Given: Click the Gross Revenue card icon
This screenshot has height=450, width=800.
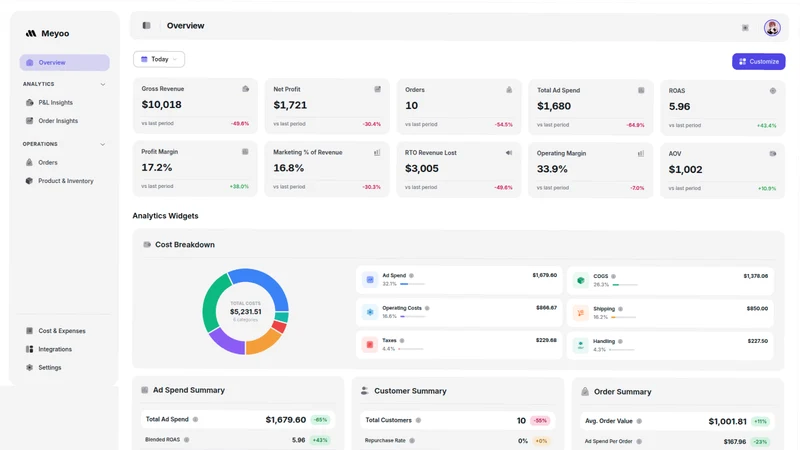Looking at the screenshot, I should click(x=245, y=89).
